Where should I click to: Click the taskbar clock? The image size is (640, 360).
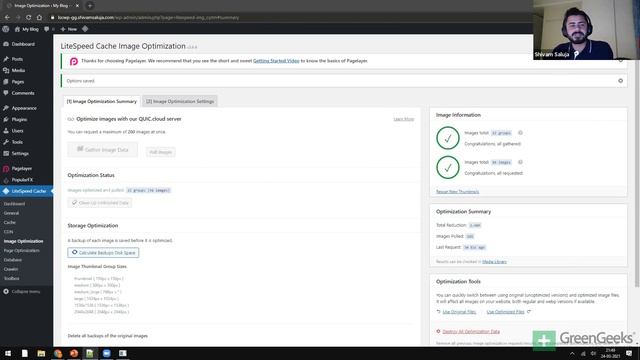[x=610, y=353]
